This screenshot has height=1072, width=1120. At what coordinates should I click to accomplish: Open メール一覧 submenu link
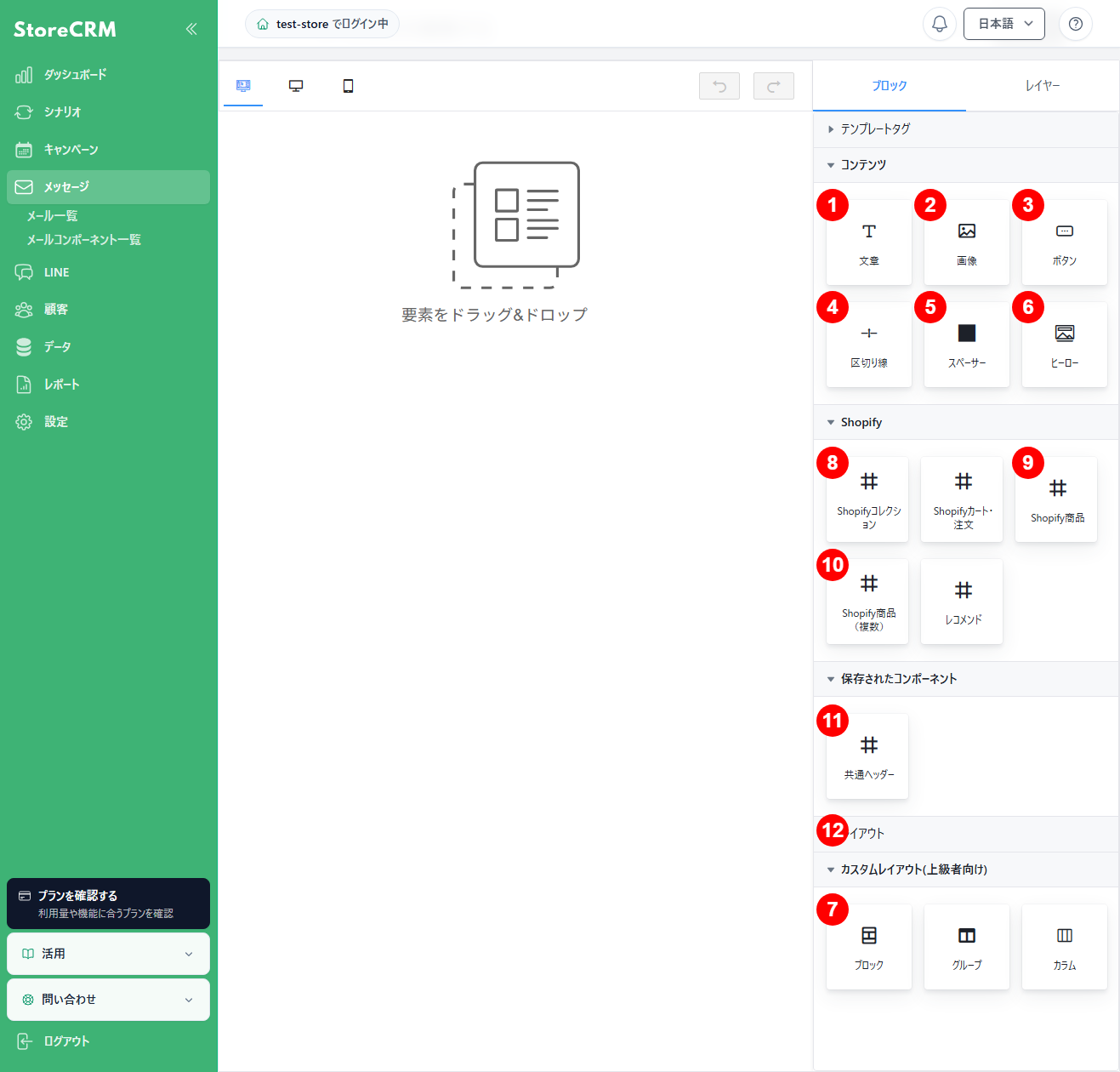coord(52,216)
